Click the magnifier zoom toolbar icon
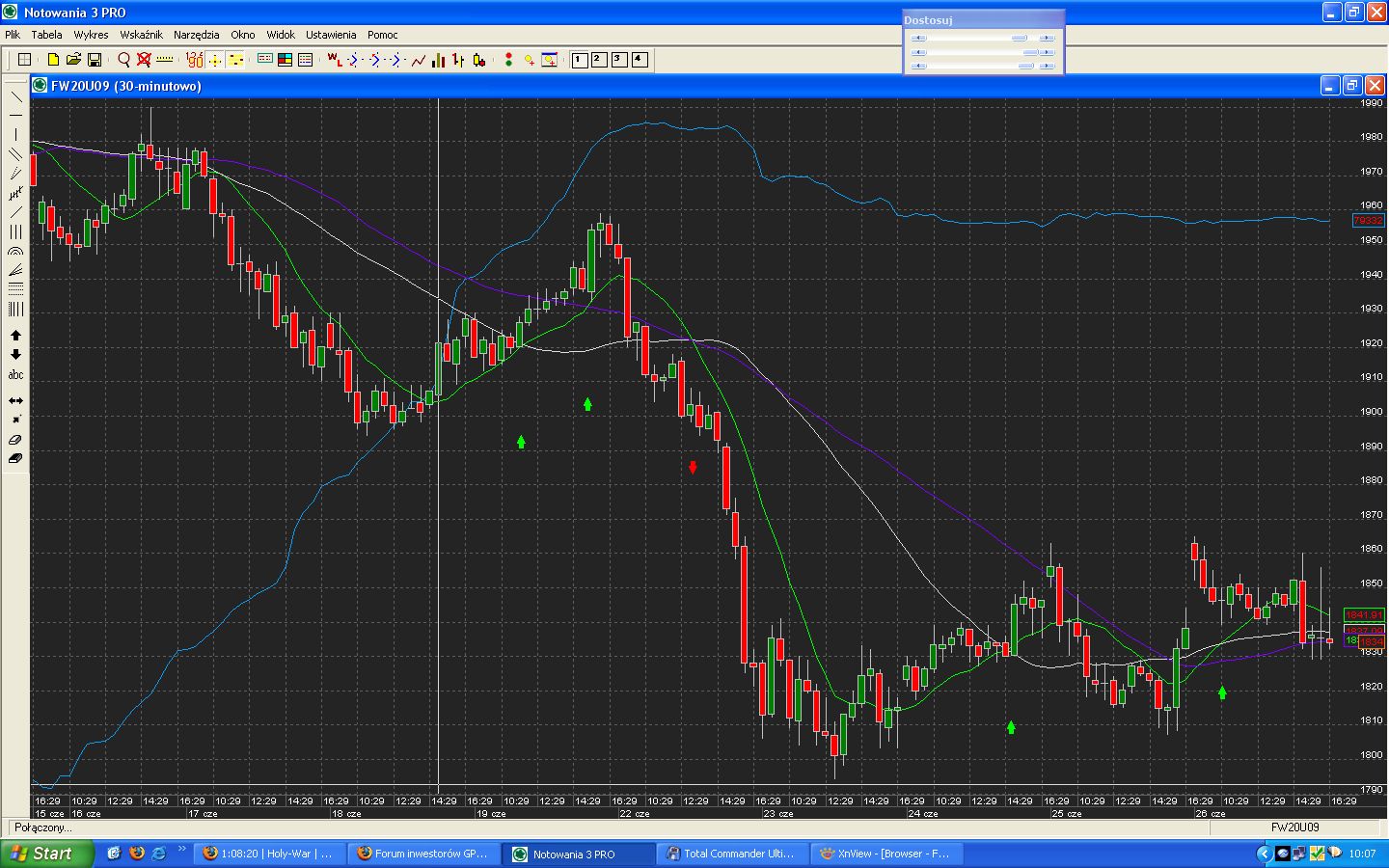Screen dimensions: 1389x868 coord(124,60)
